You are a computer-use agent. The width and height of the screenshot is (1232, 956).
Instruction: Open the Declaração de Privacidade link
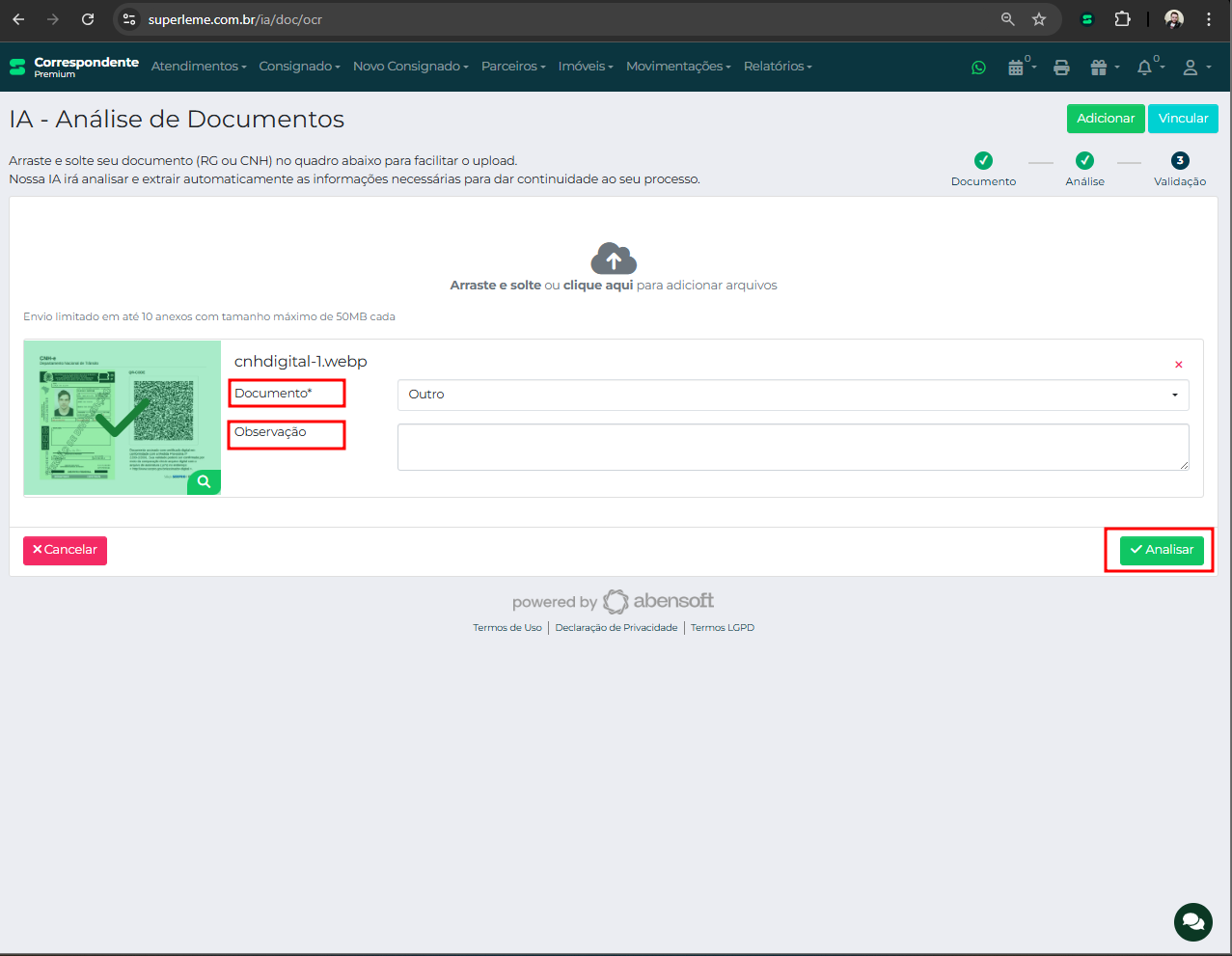tap(616, 628)
